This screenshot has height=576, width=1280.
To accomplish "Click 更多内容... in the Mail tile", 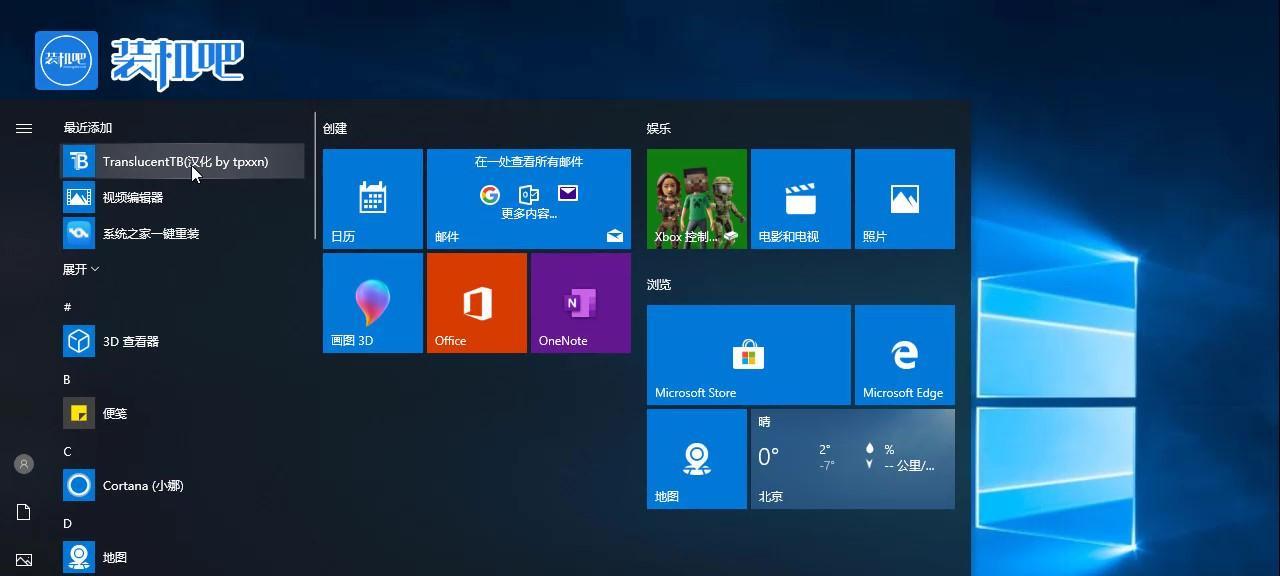I will tap(529, 213).
